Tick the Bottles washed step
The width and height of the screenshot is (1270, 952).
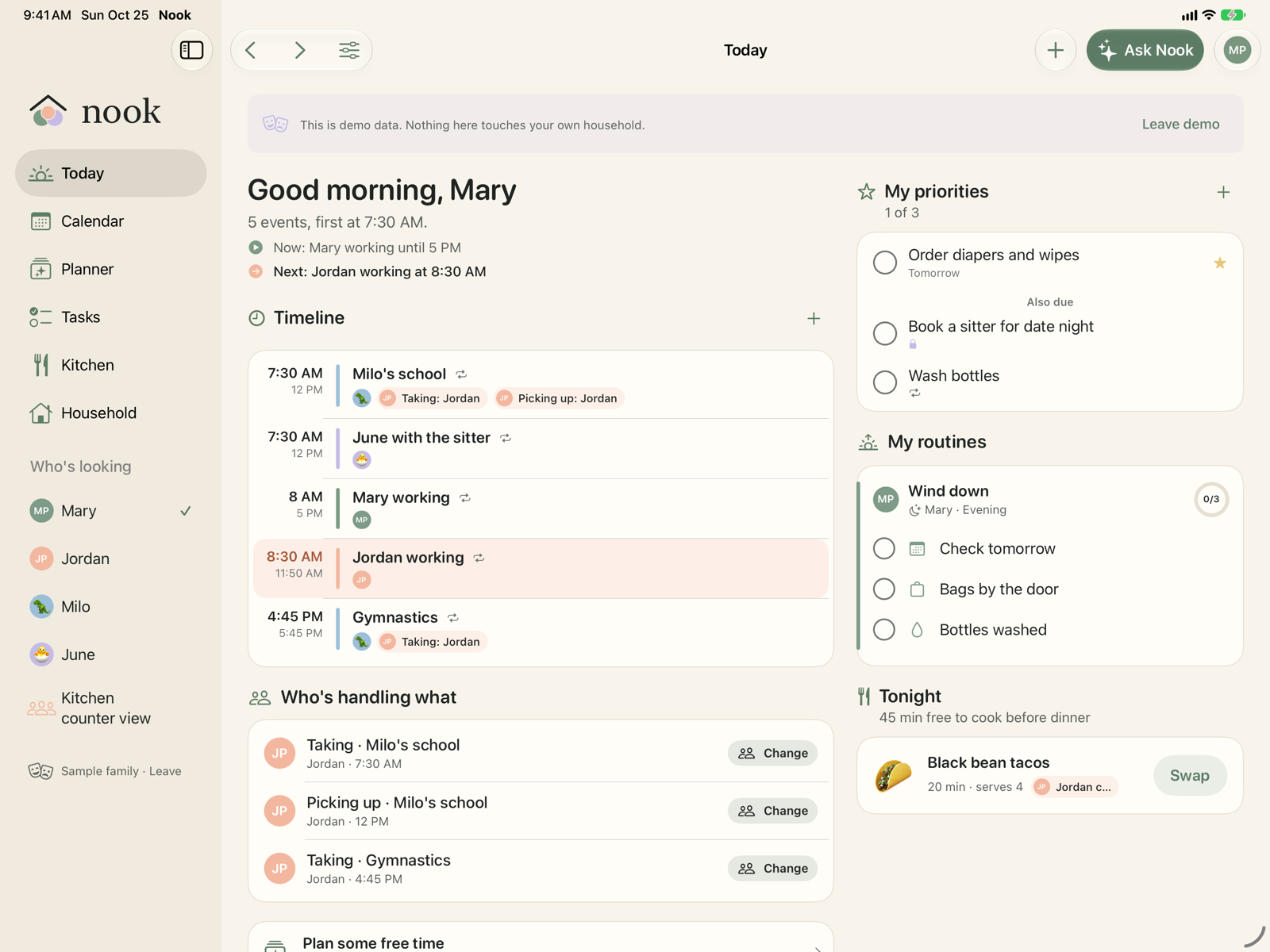(883, 629)
